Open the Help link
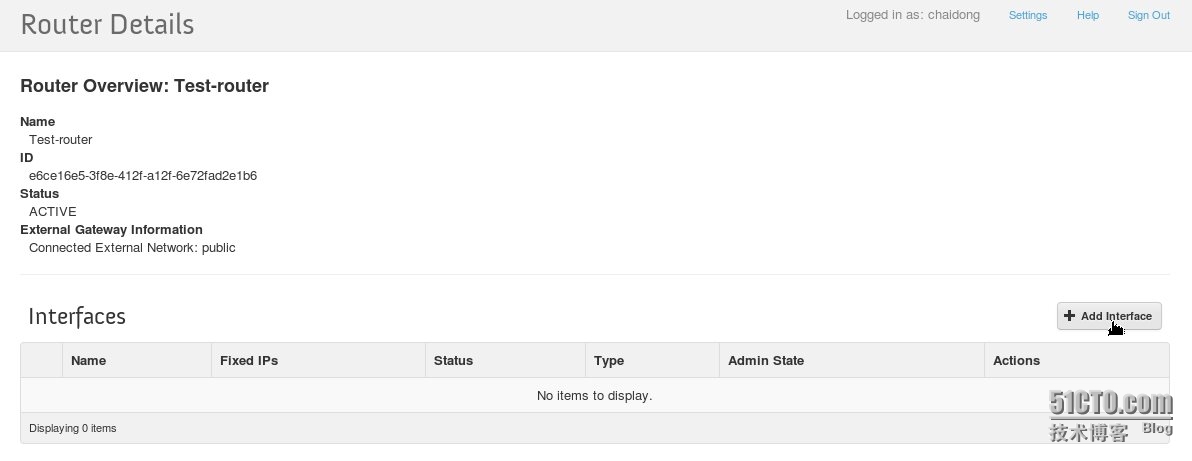 (1088, 15)
